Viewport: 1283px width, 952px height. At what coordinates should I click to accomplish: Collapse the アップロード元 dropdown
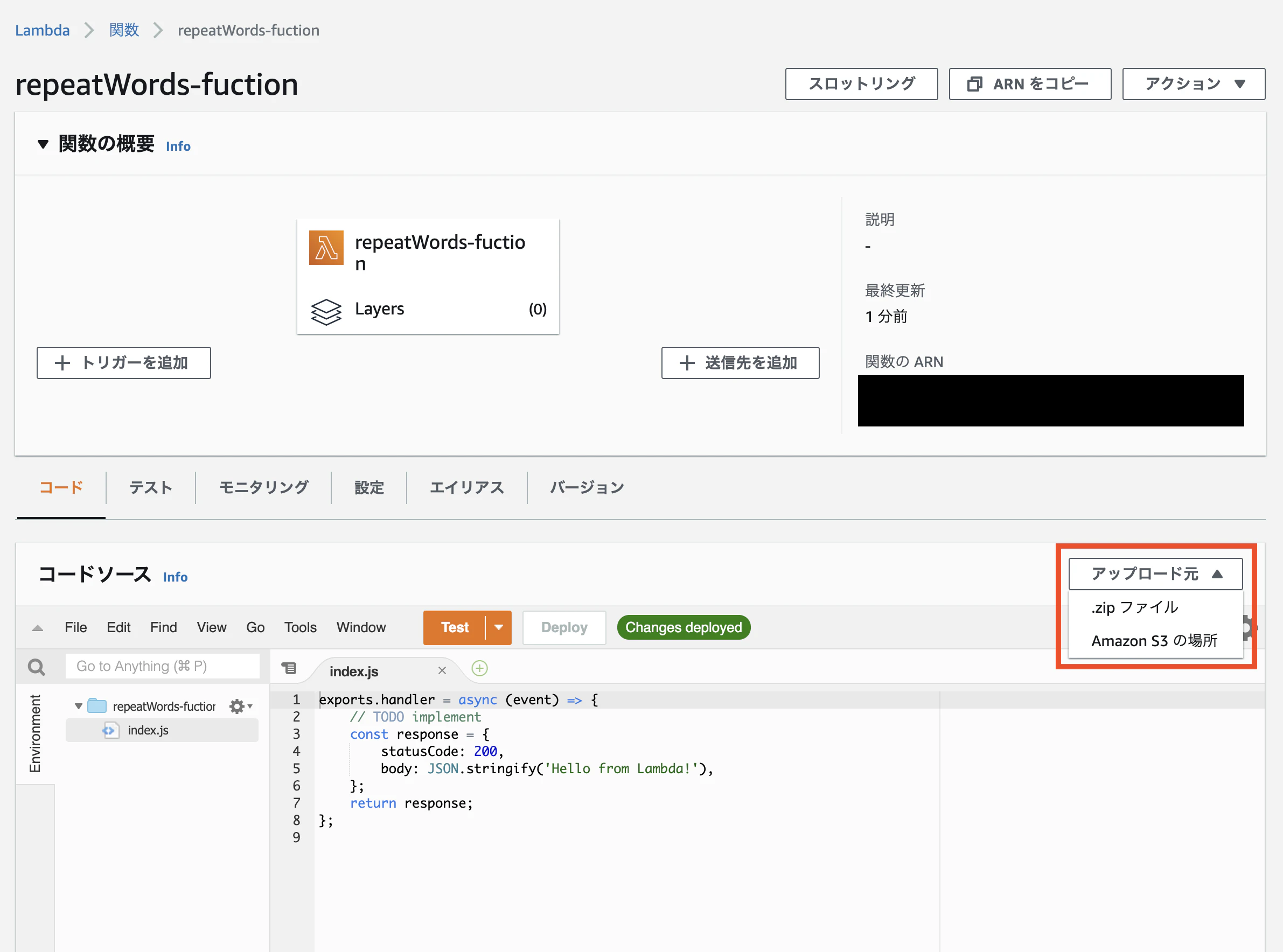pyautogui.click(x=1156, y=574)
